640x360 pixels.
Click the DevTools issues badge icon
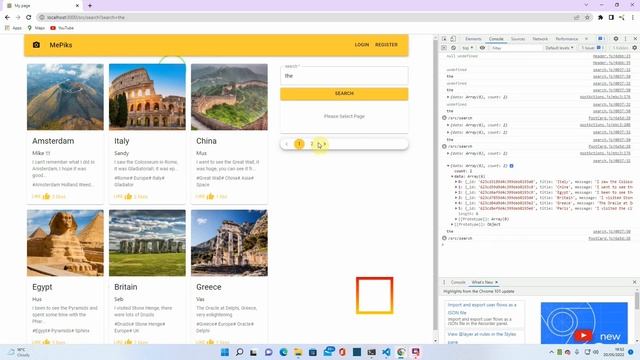pyautogui.click(x=601, y=39)
